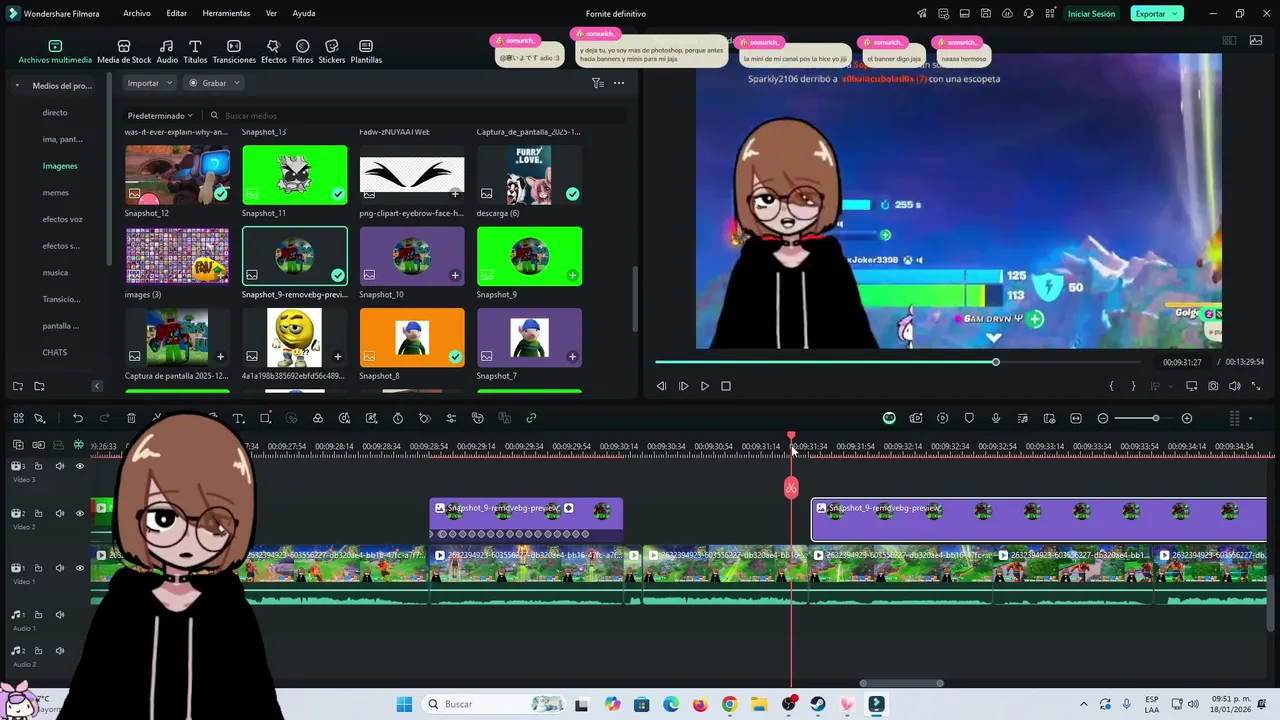Select the efectos voz folder

tap(63, 219)
